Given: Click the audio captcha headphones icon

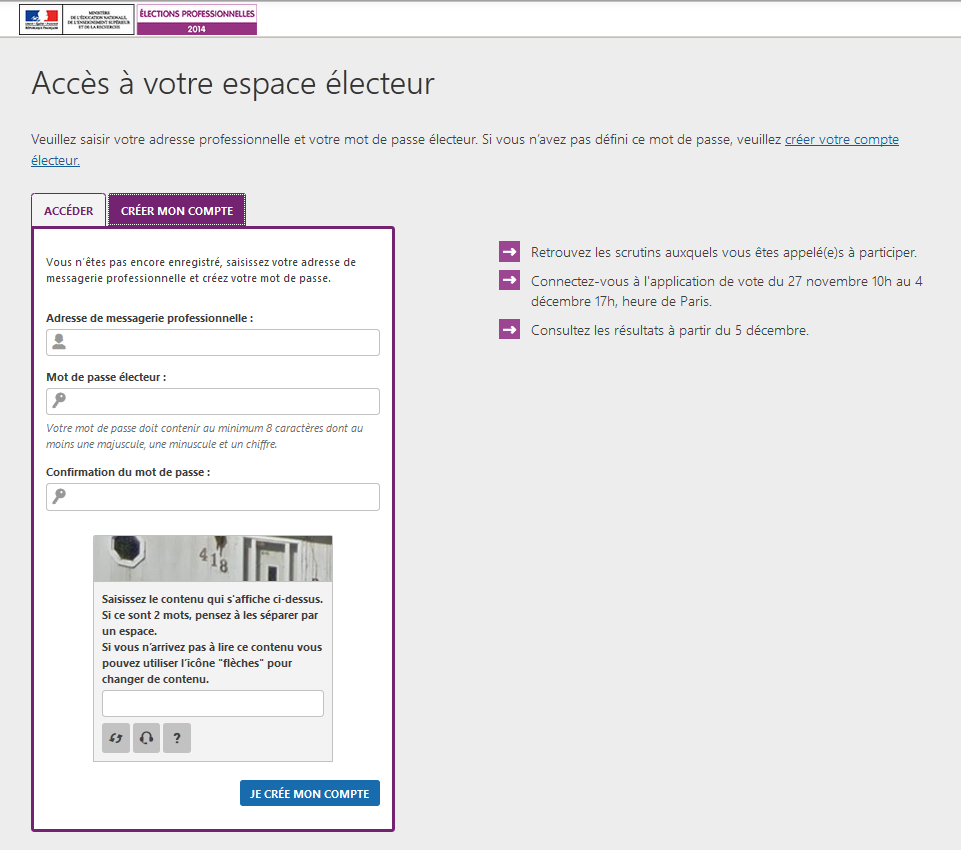Looking at the screenshot, I should 146,738.
